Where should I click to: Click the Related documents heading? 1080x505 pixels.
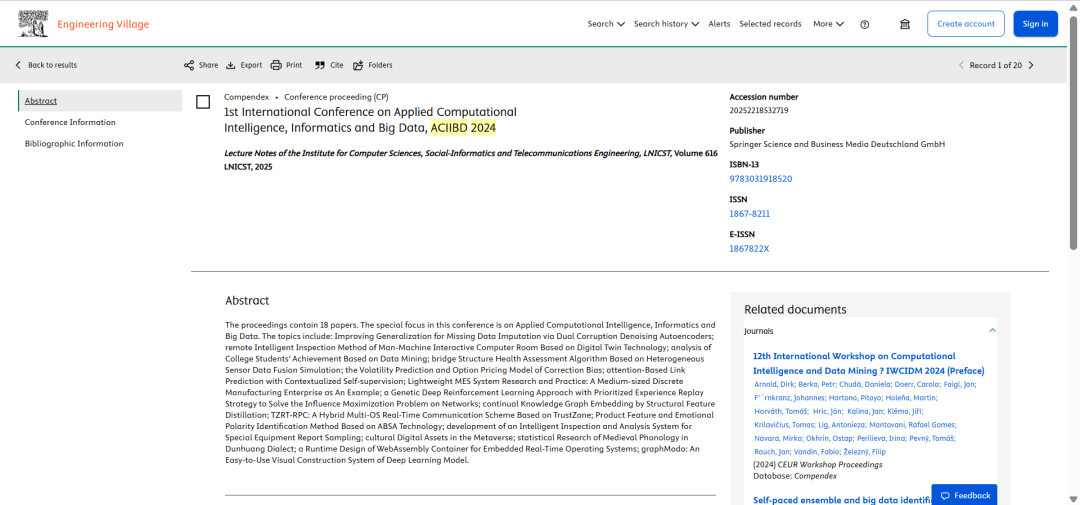[795, 310]
